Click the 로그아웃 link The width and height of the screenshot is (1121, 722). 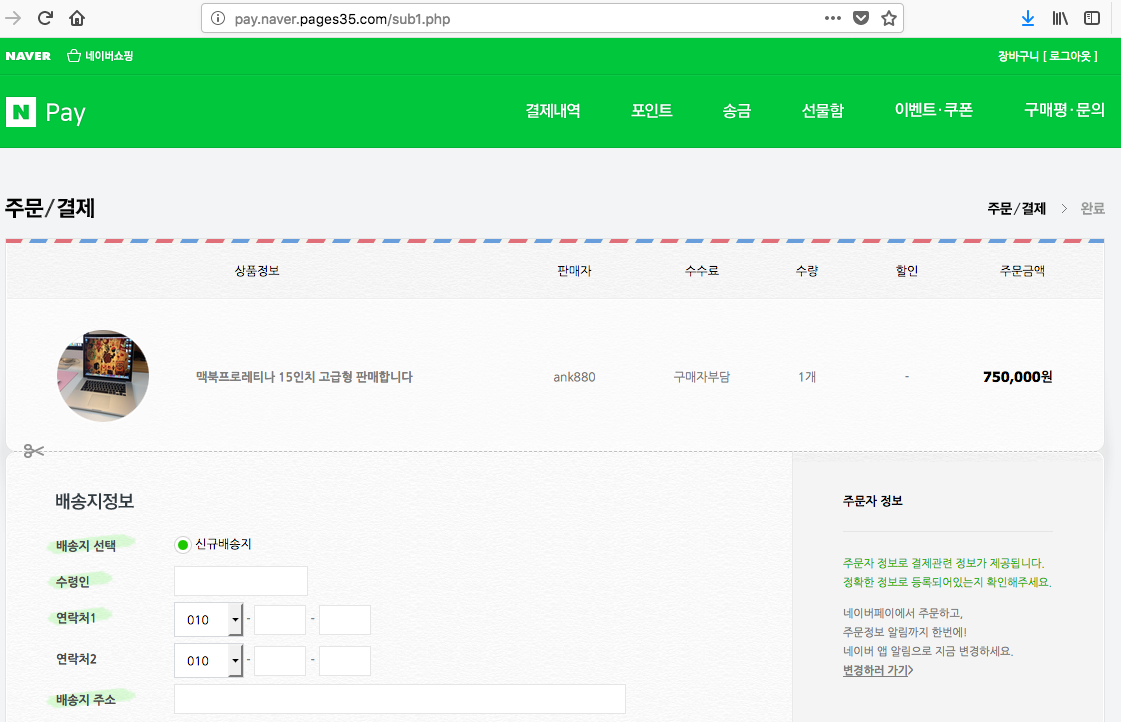click(x=1069, y=56)
